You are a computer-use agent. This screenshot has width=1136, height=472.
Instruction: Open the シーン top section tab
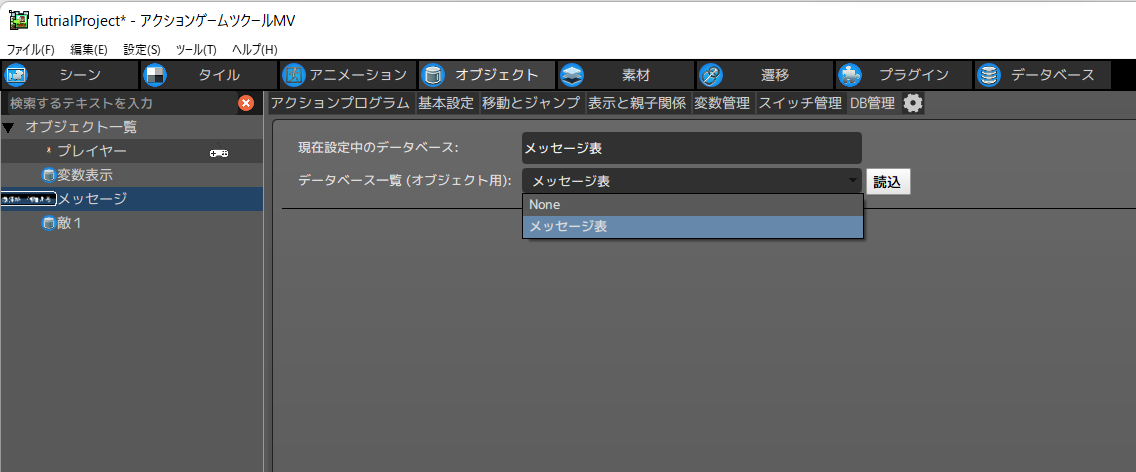pyautogui.click(x=69, y=75)
